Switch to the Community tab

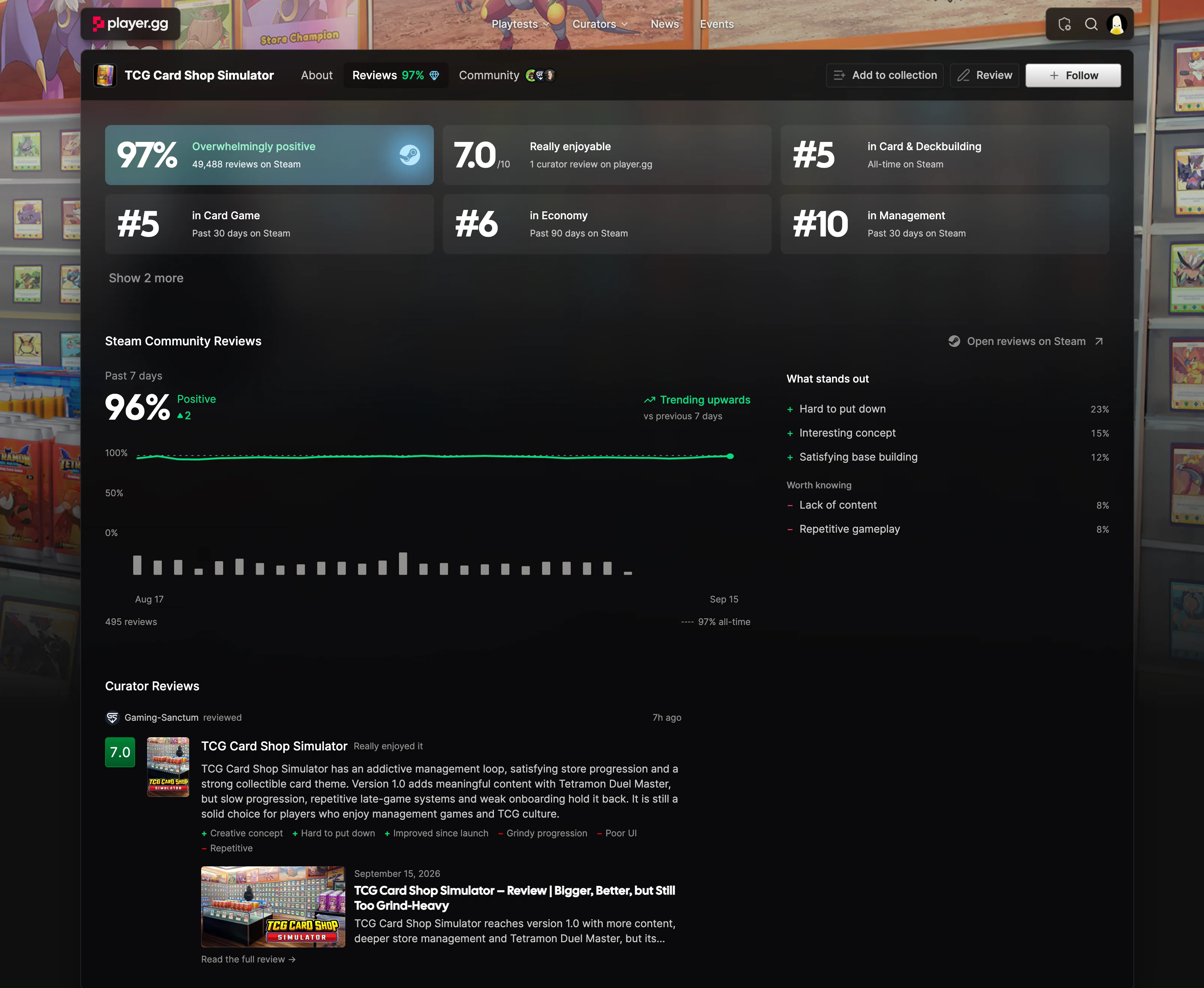(x=507, y=75)
